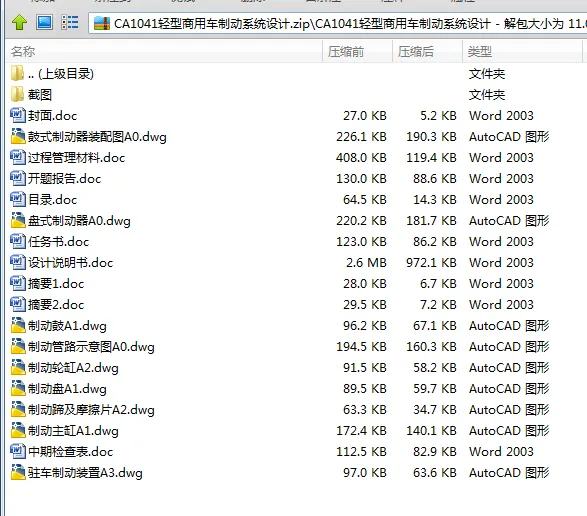This screenshot has width=587, height=516.
Task: Click file name 摘要2.doc
Action: click(x=56, y=304)
